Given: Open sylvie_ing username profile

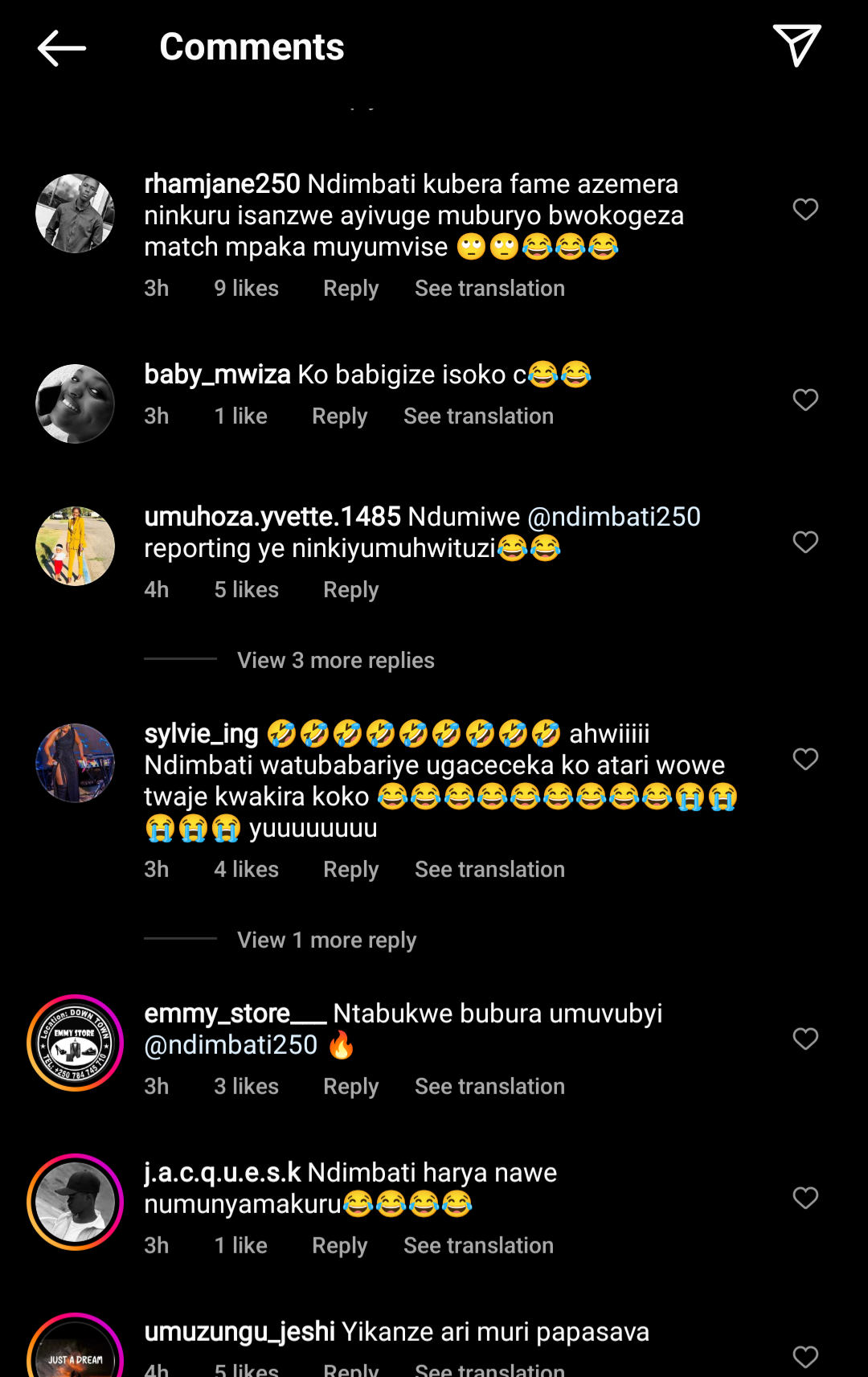Looking at the screenshot, I should click(x=201, y=734).
